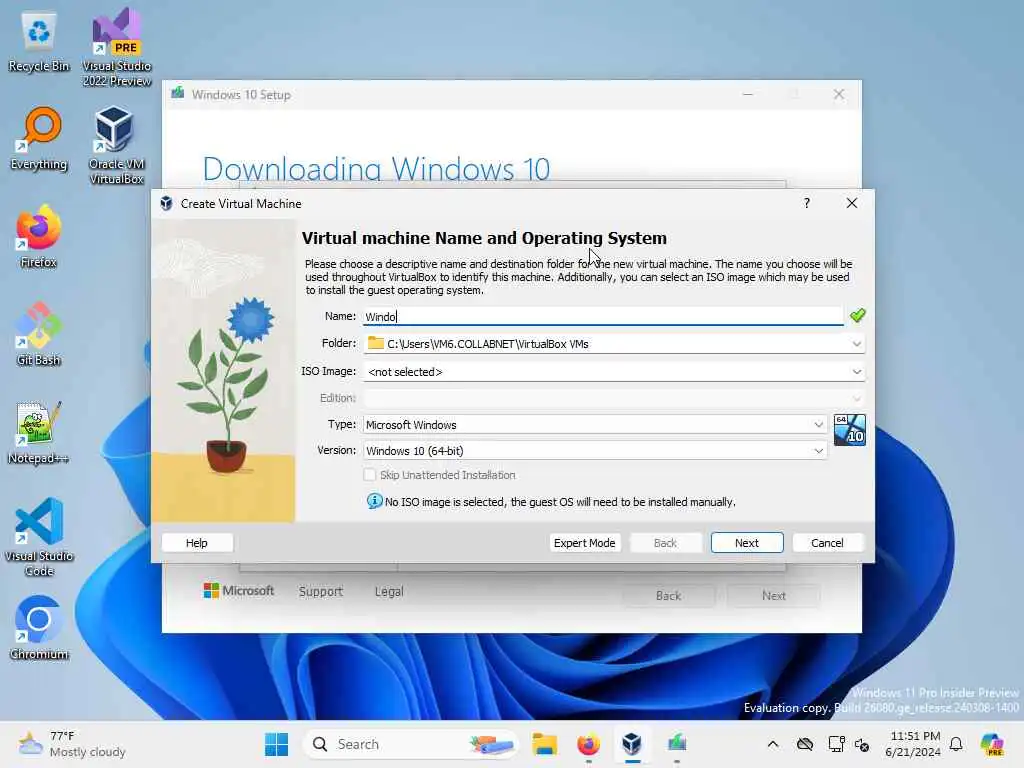
Task: Click the taskbar Search box
Action: [x=410, y=744]
